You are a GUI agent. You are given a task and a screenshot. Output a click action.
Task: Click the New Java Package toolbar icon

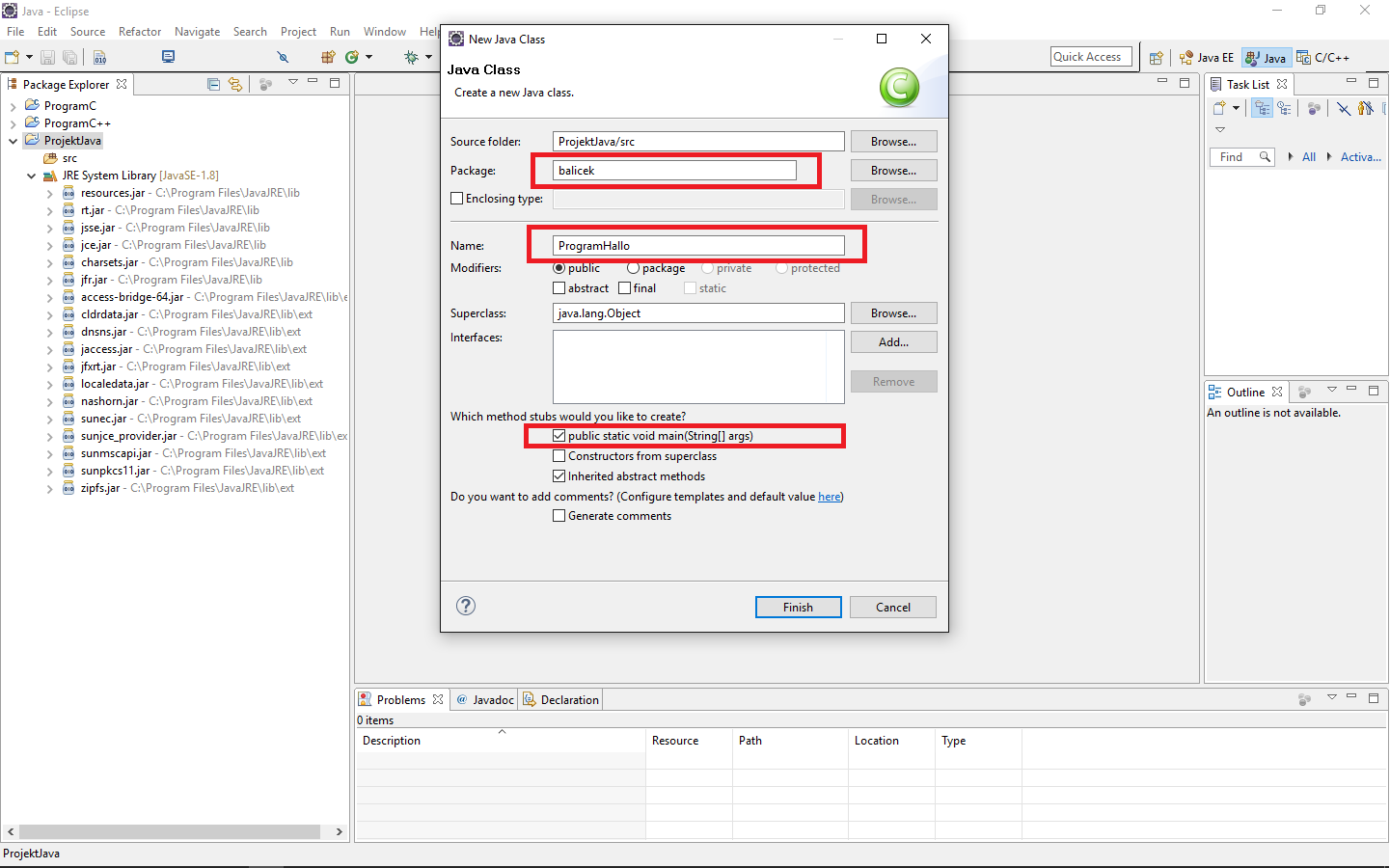pyautogui.click(x=328, y=58)
